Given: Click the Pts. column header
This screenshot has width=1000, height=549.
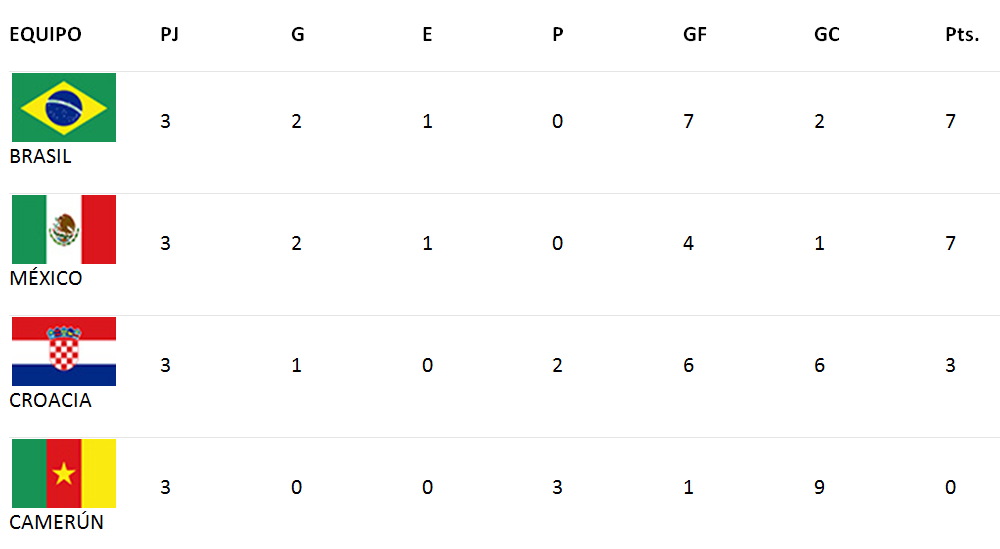Looking at the screenshot, I should click(x=962, y=34).
